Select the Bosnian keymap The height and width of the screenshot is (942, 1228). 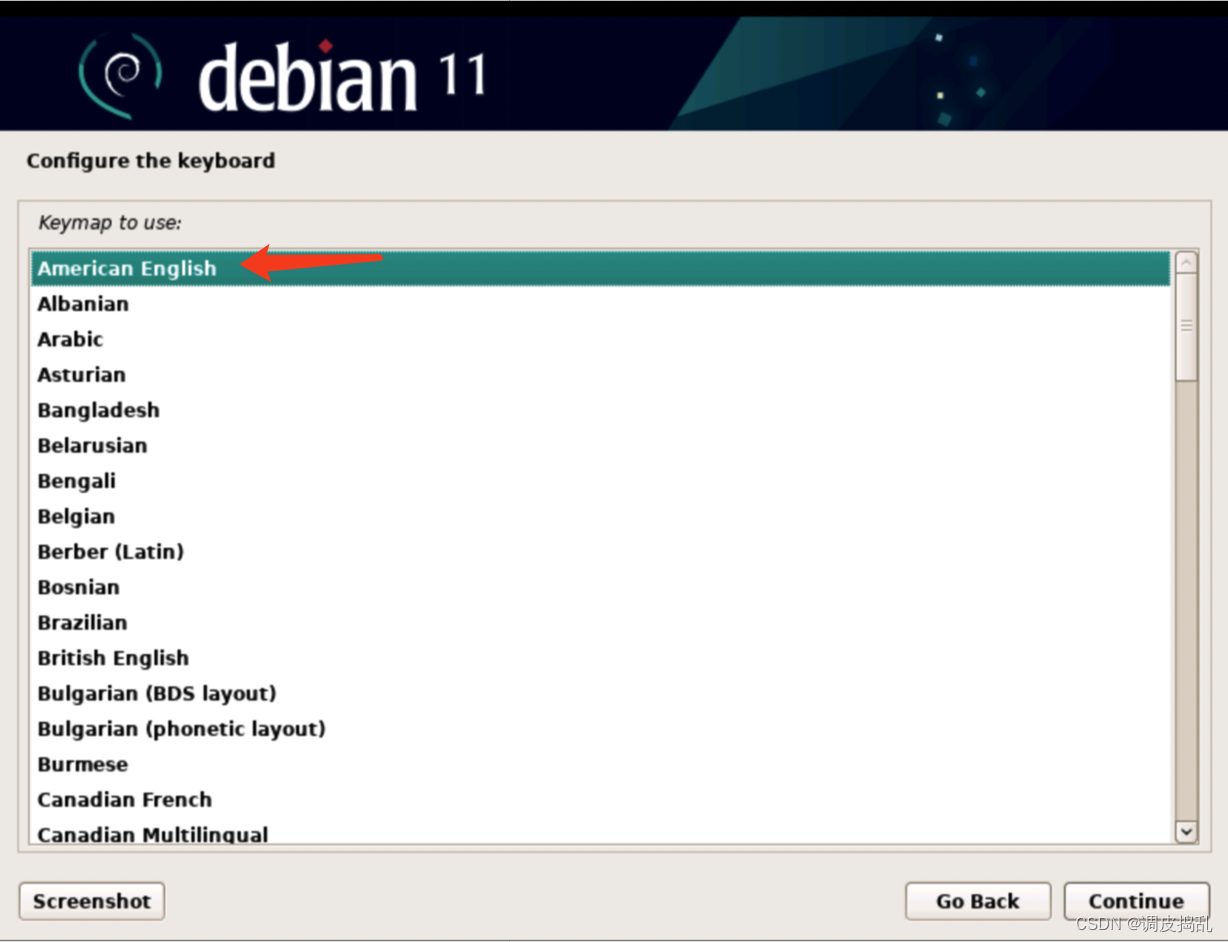[78, 587]
